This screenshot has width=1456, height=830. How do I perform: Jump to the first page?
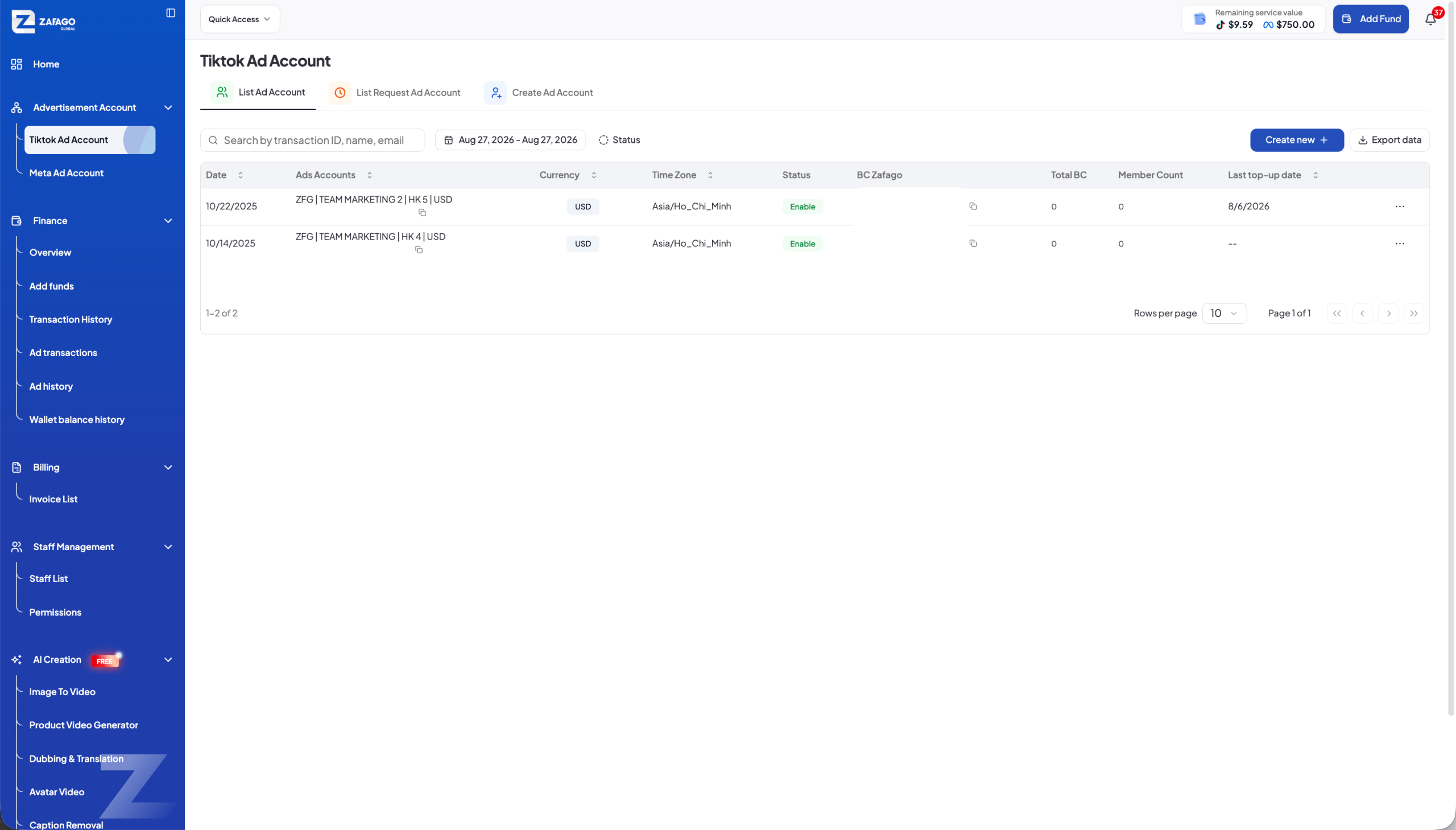pos(1337,313)
